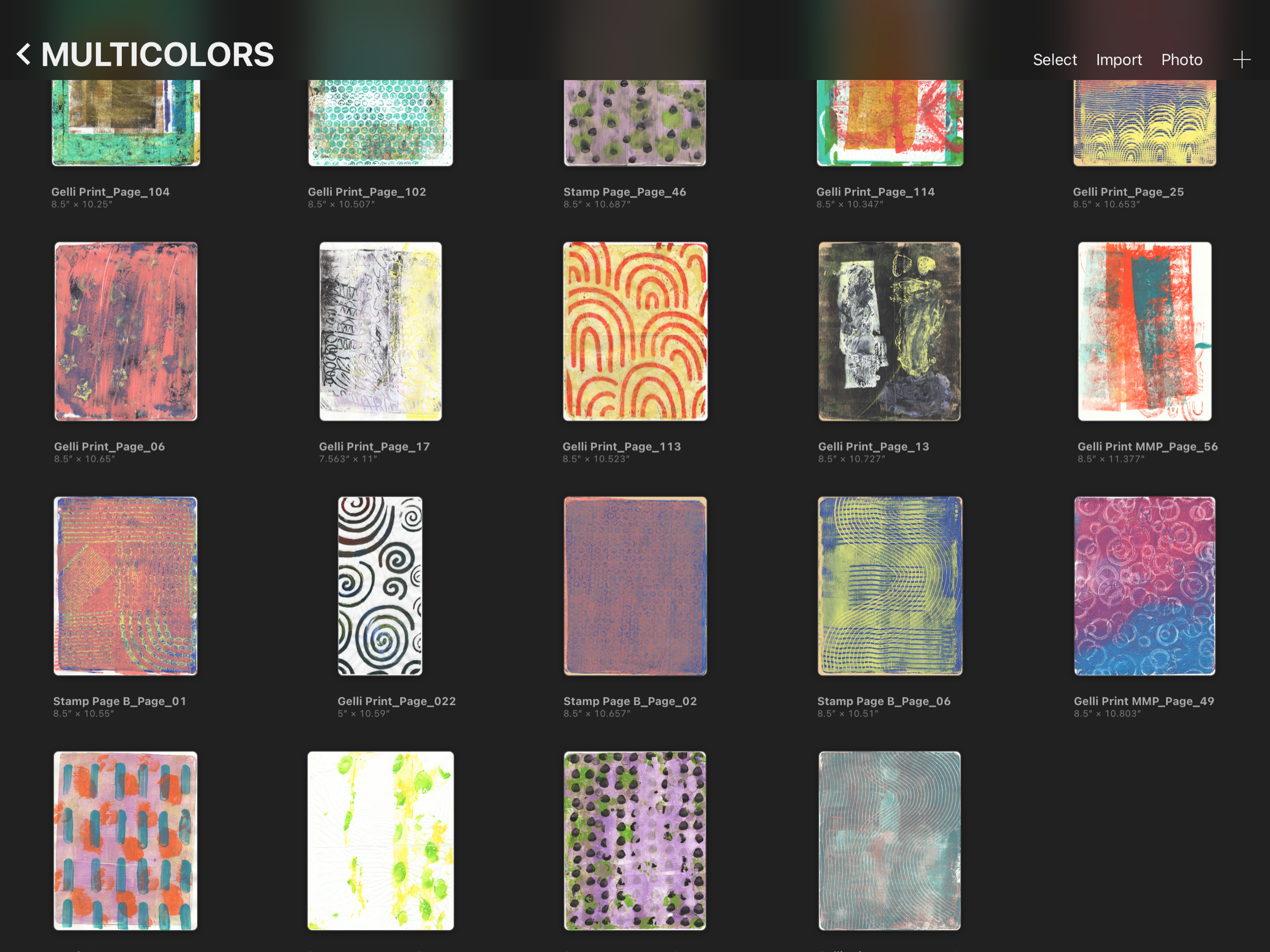
Task: Open the Gelli Print MMP_Page_49 magenta artwork
Action: click(1144, 586)
